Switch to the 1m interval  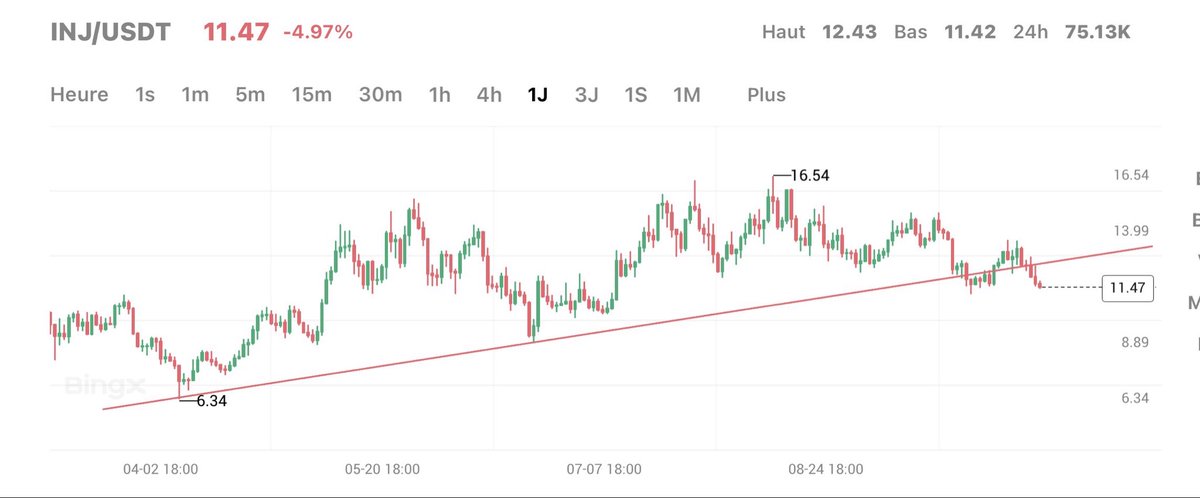(x=195, y=95)
